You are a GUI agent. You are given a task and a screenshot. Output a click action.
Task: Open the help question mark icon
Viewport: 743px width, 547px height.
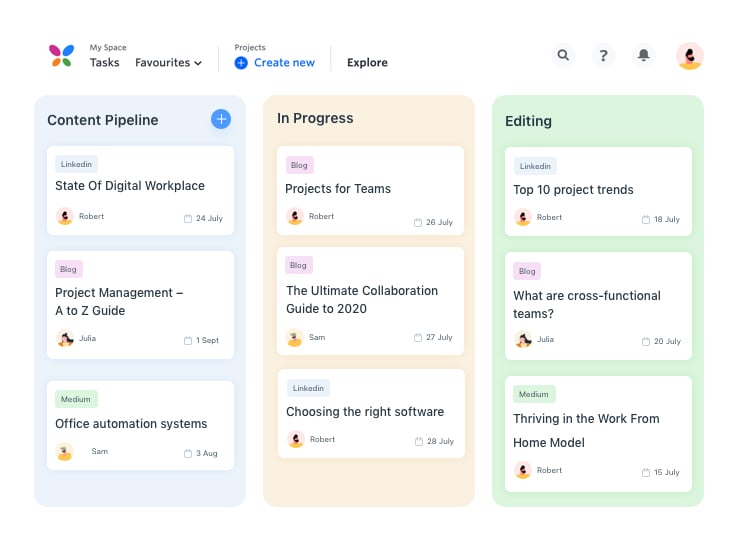(x=603, y=55)
